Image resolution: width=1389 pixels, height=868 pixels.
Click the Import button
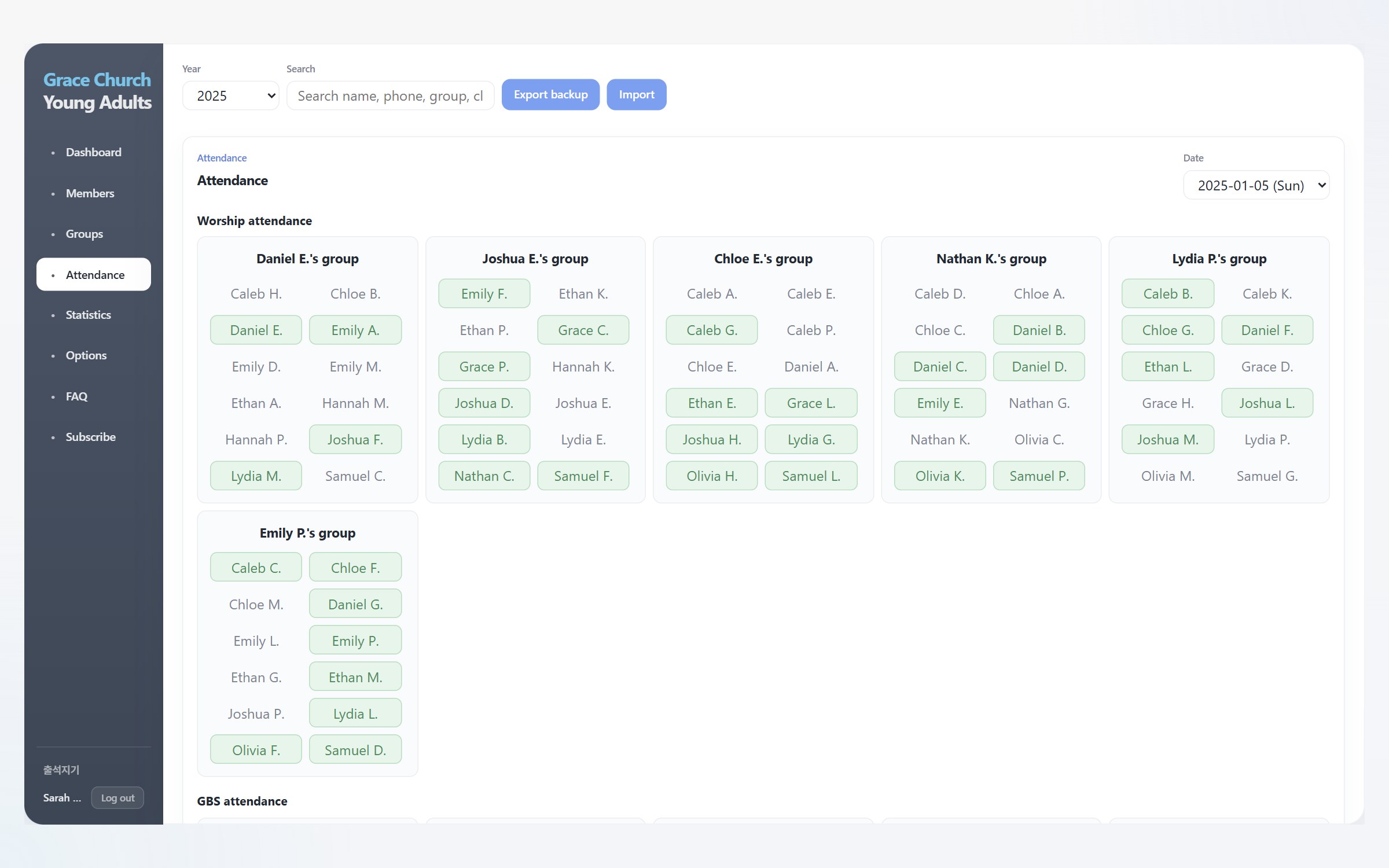[637, 94]
